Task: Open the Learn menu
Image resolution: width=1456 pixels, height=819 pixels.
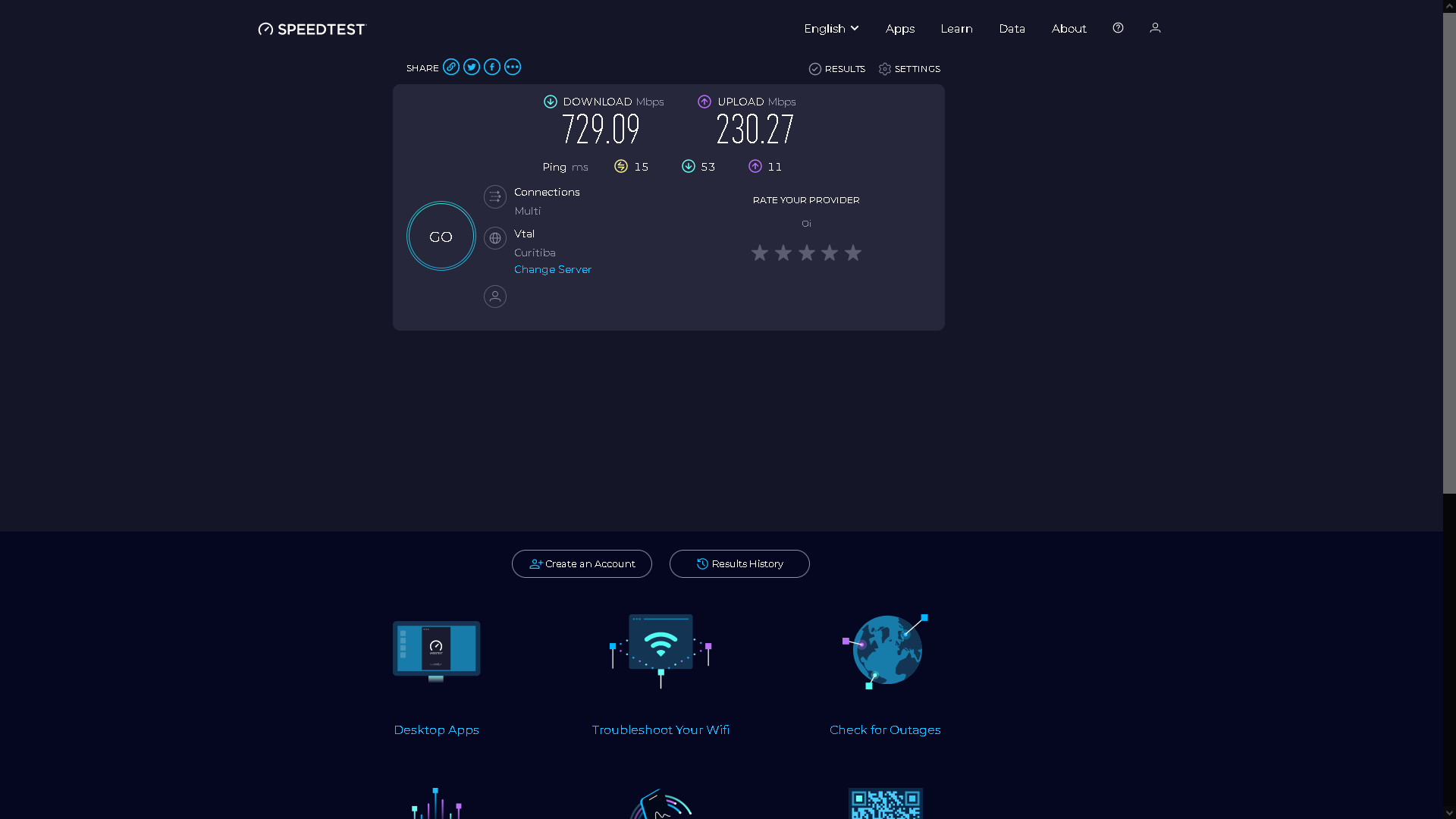Action: coord(956,28)
